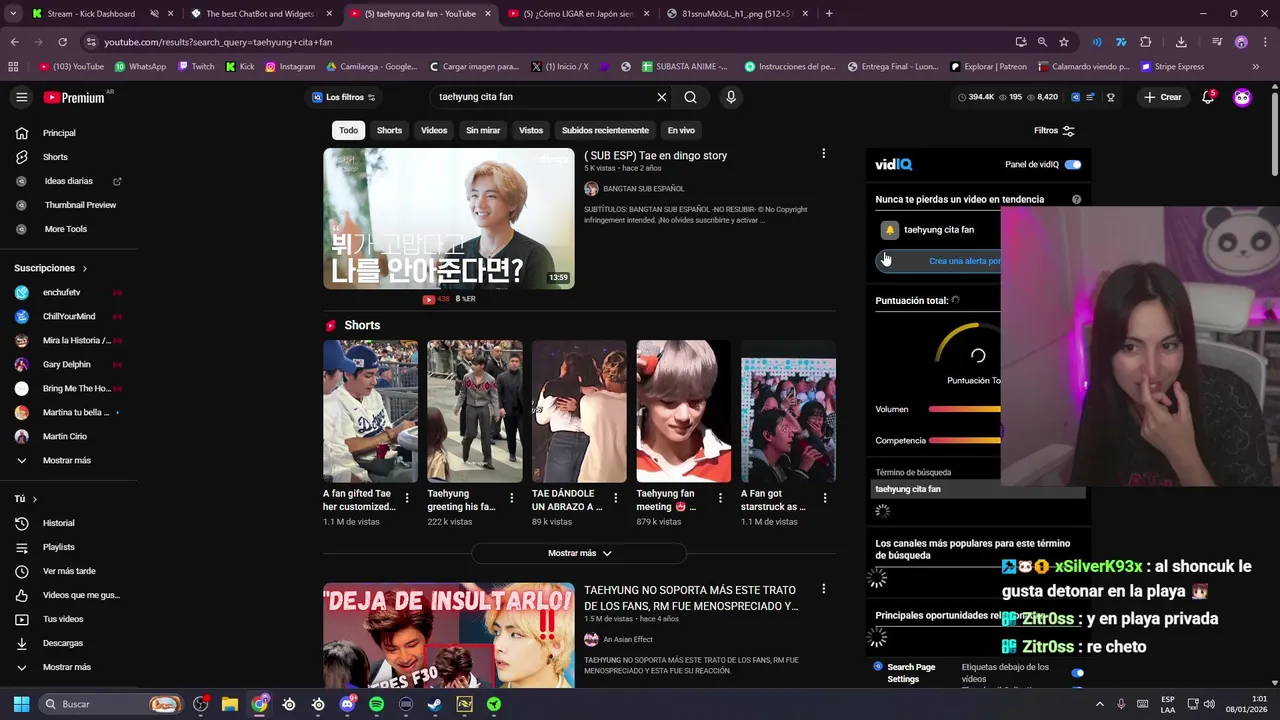Image resolution: width=1280 pixels, height=720 pixels.
Task: Go to YouTube Premium home logo
Action: [75, 97]
